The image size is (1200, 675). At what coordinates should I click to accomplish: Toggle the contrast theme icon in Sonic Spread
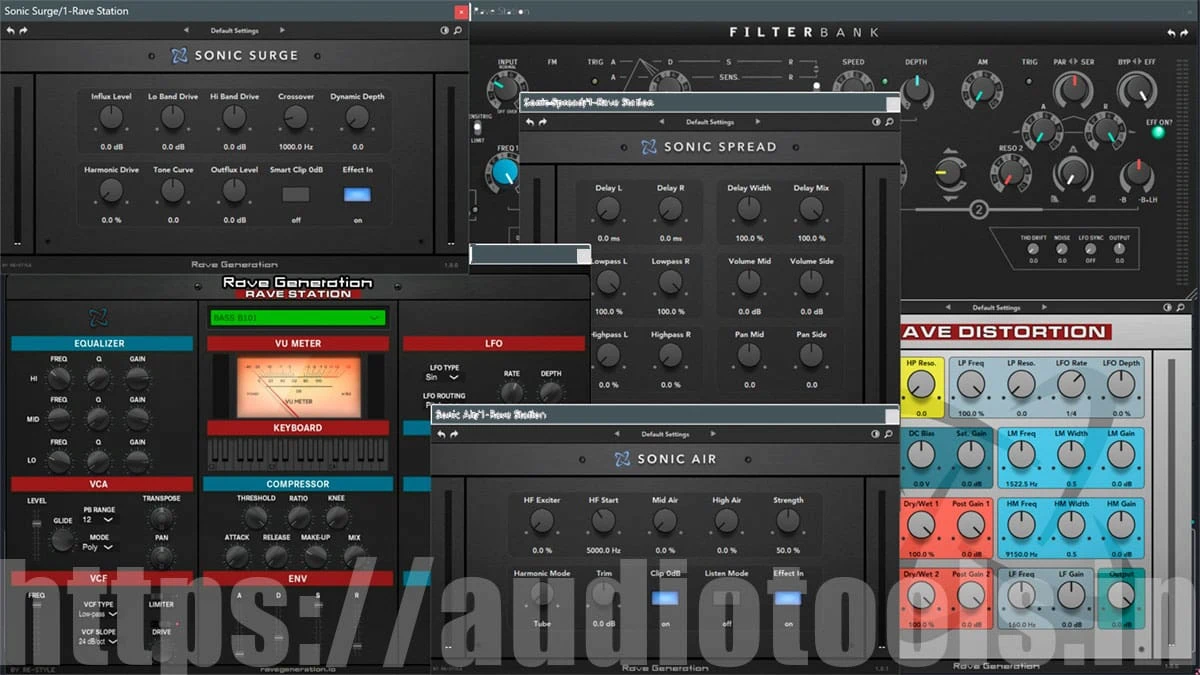(876, 122)
